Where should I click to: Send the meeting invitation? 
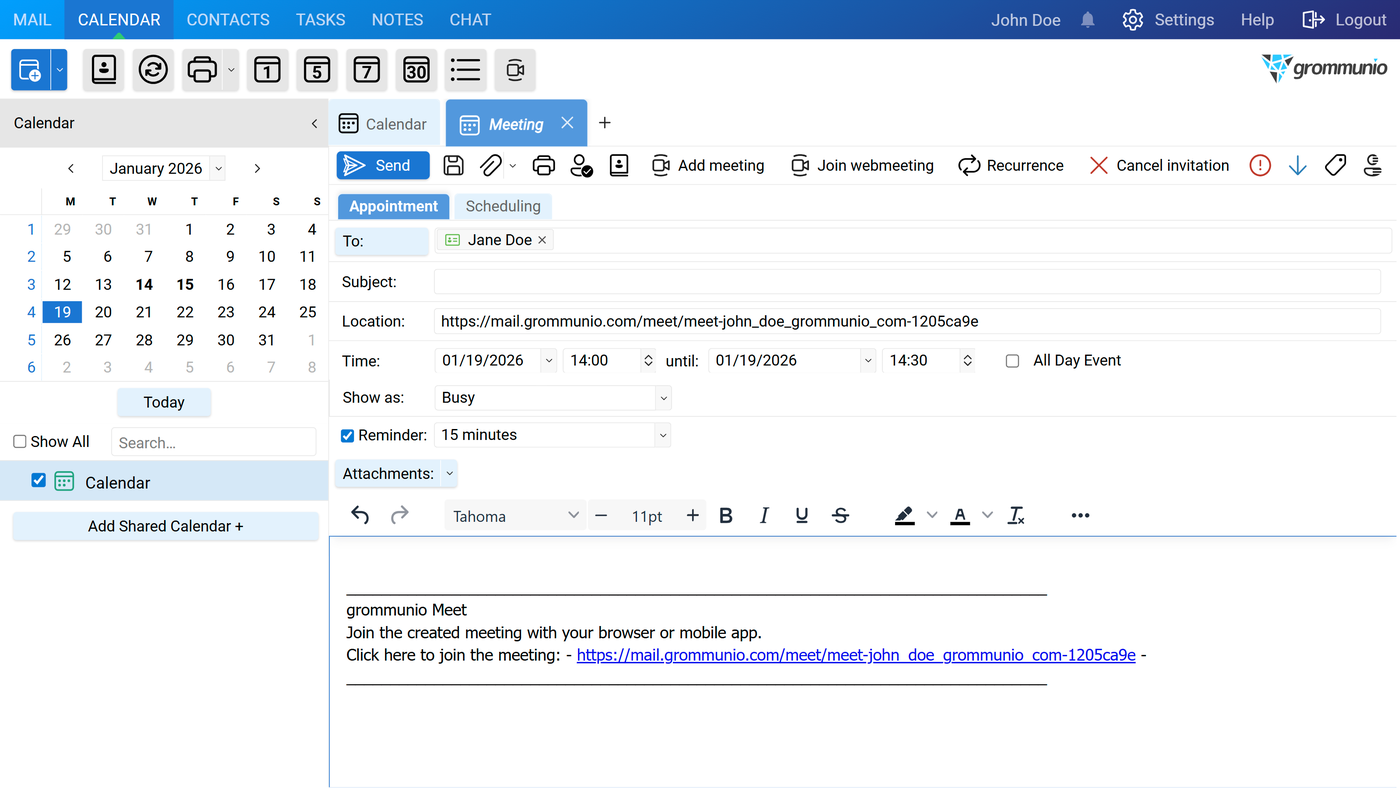pos(383,165)
